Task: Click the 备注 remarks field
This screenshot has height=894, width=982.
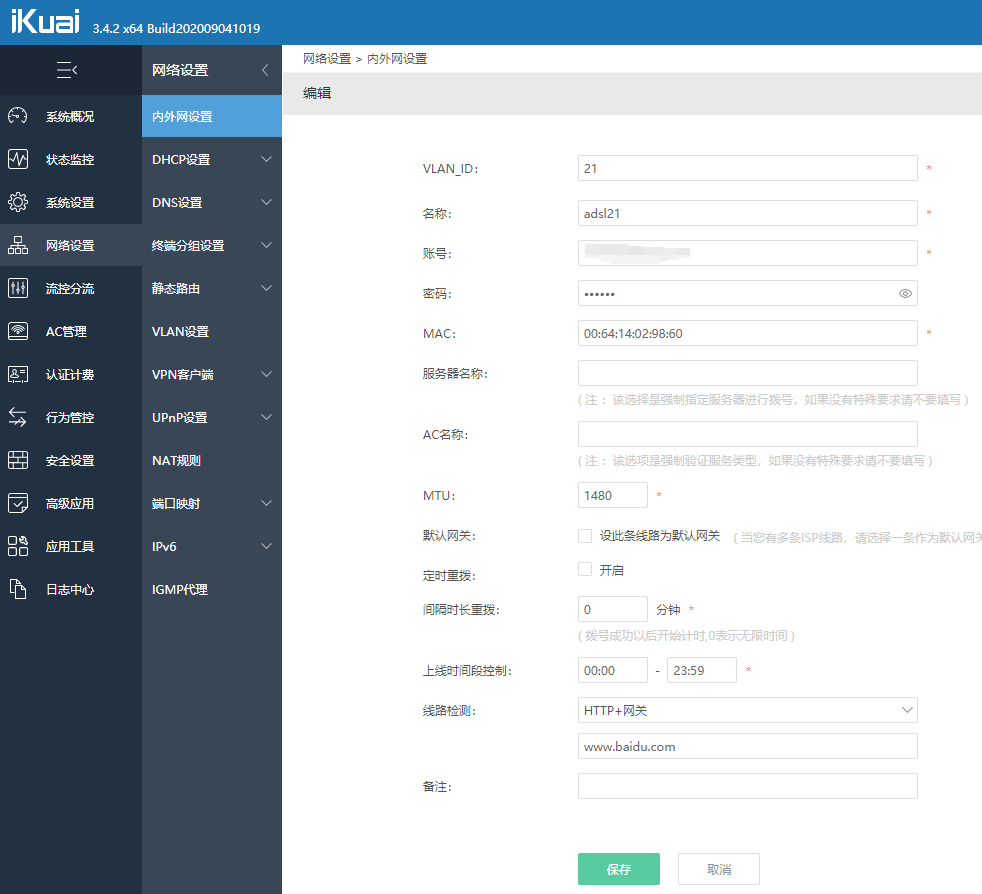Action: click(748, 786)
